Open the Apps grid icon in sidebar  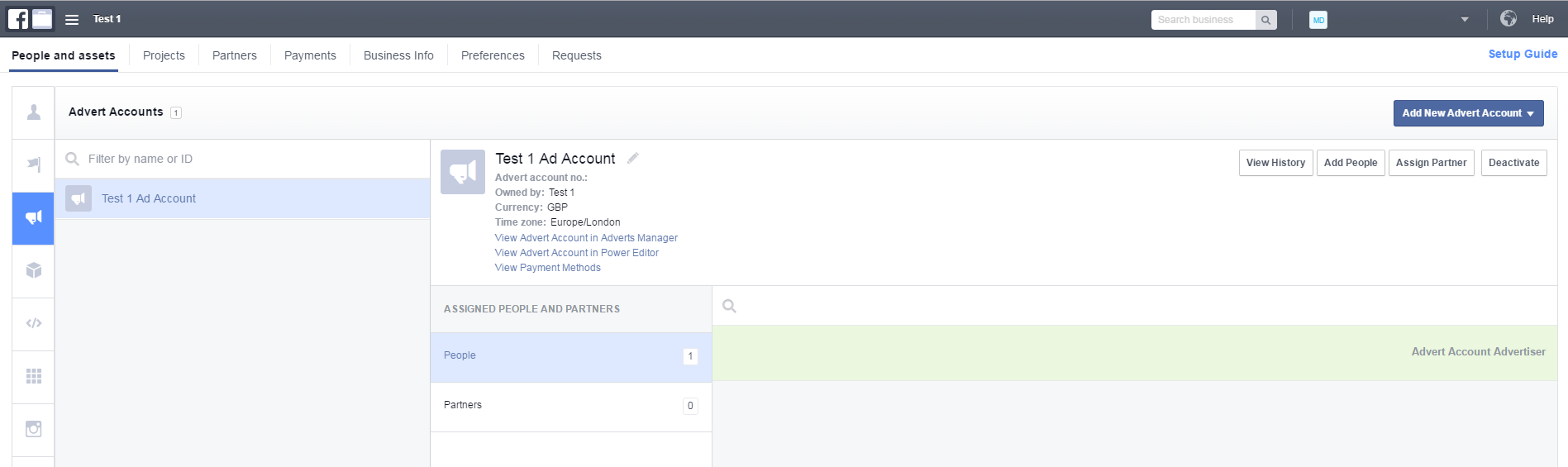(34, 376)
